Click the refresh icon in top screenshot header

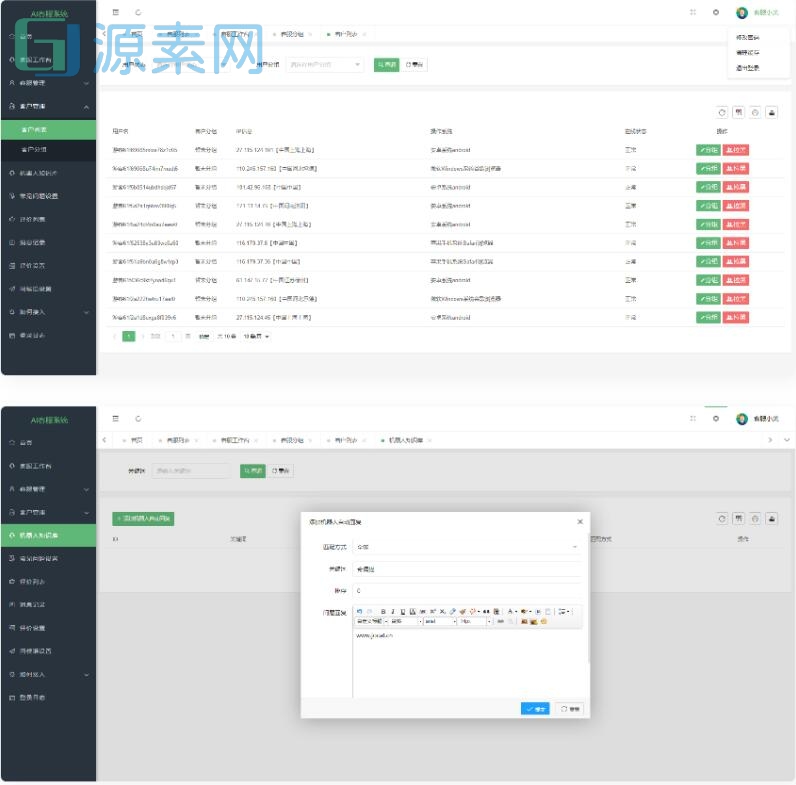(x=138, y=12)
